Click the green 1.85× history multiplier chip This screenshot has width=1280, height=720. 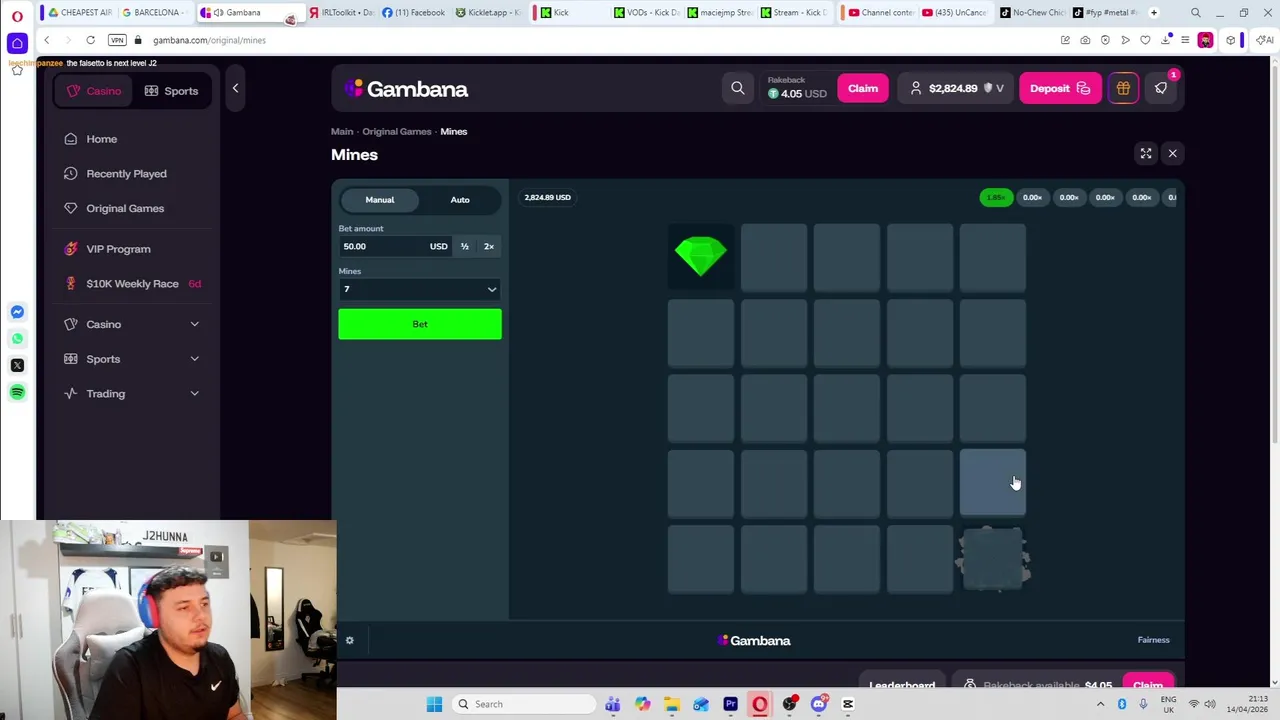pyautogui.click(x=996, y=197)
